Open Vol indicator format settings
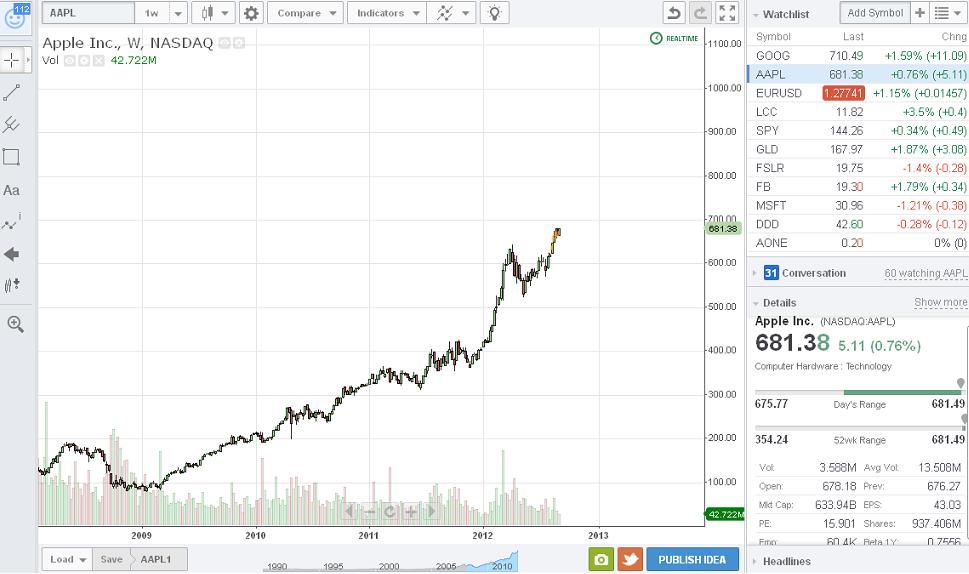Image resolution: width=969 pixels, height=574 pixels. click(x=84, y=61)
